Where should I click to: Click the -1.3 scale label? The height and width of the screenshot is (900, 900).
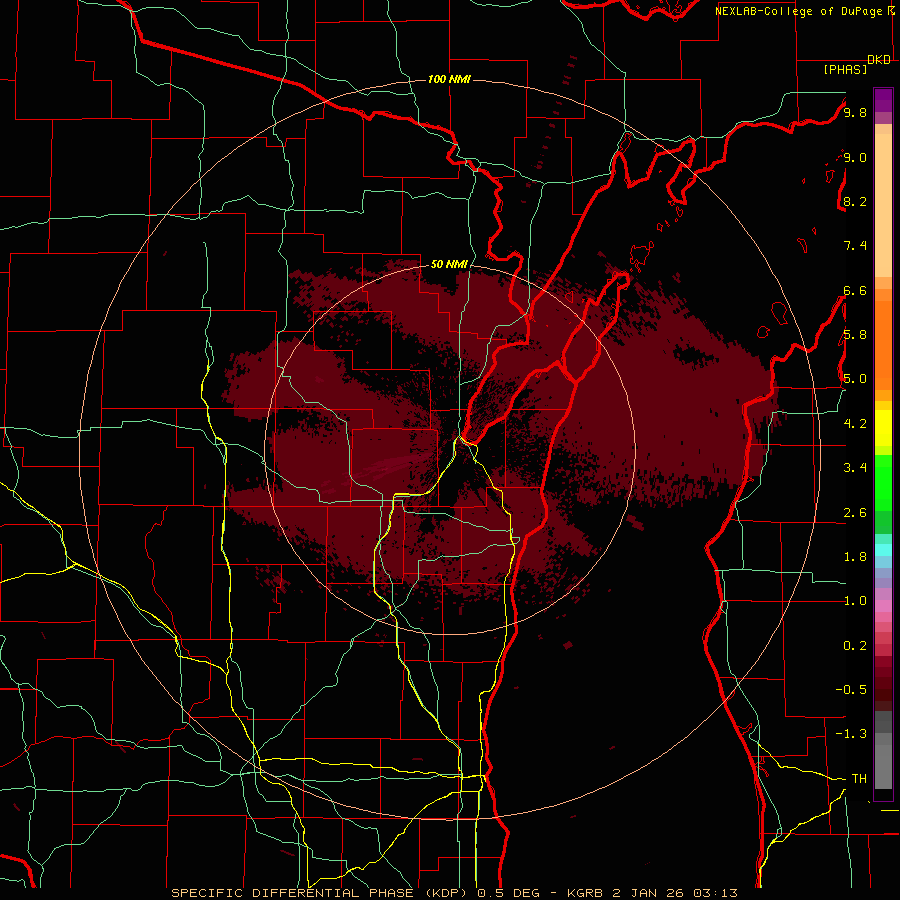tap(851, 734)
